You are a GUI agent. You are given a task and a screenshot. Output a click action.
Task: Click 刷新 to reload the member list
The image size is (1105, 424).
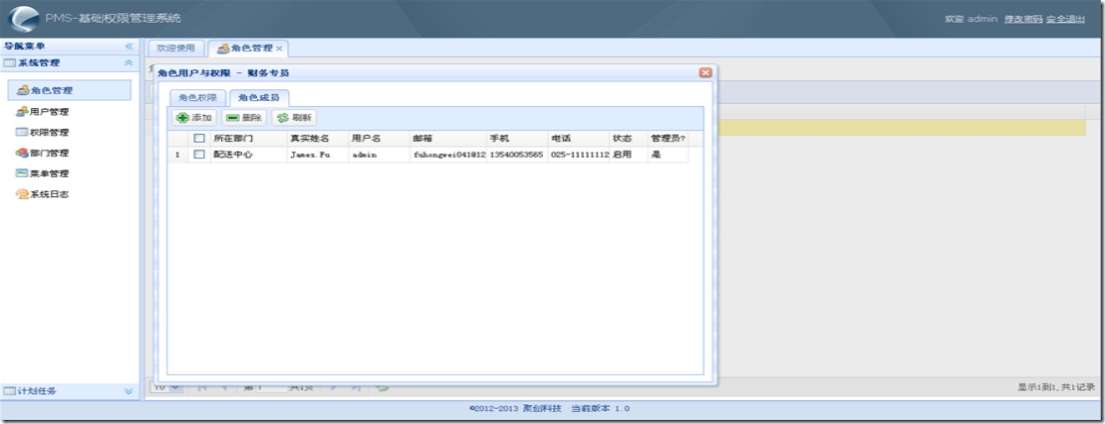click(294, 118)
